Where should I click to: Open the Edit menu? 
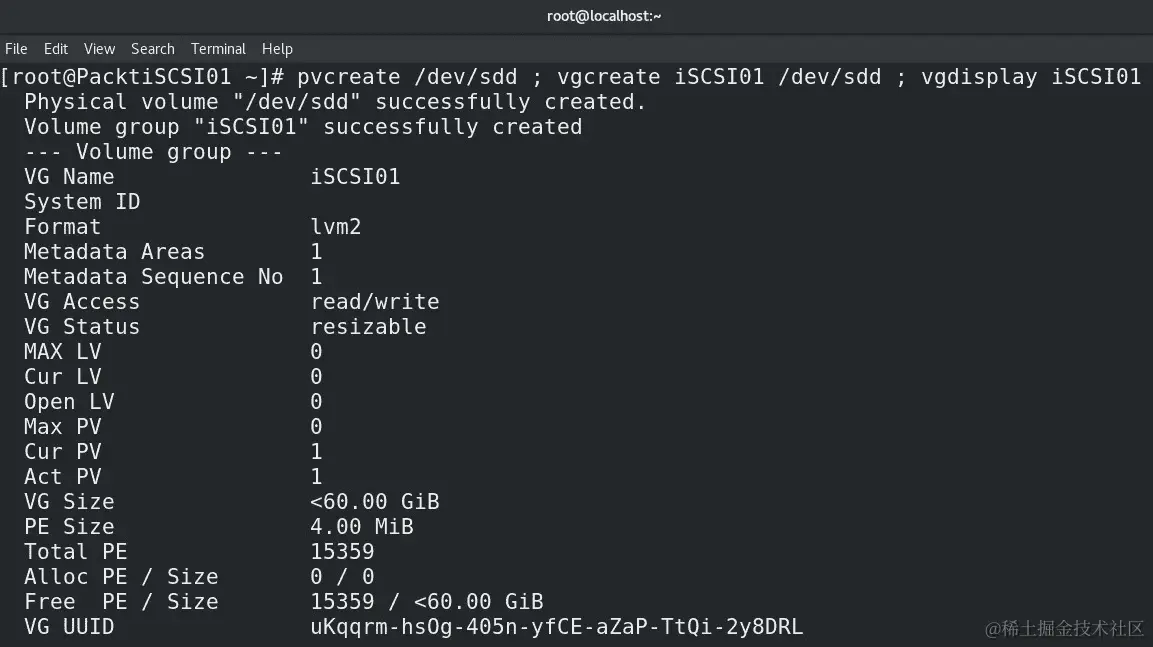[55, 48]
